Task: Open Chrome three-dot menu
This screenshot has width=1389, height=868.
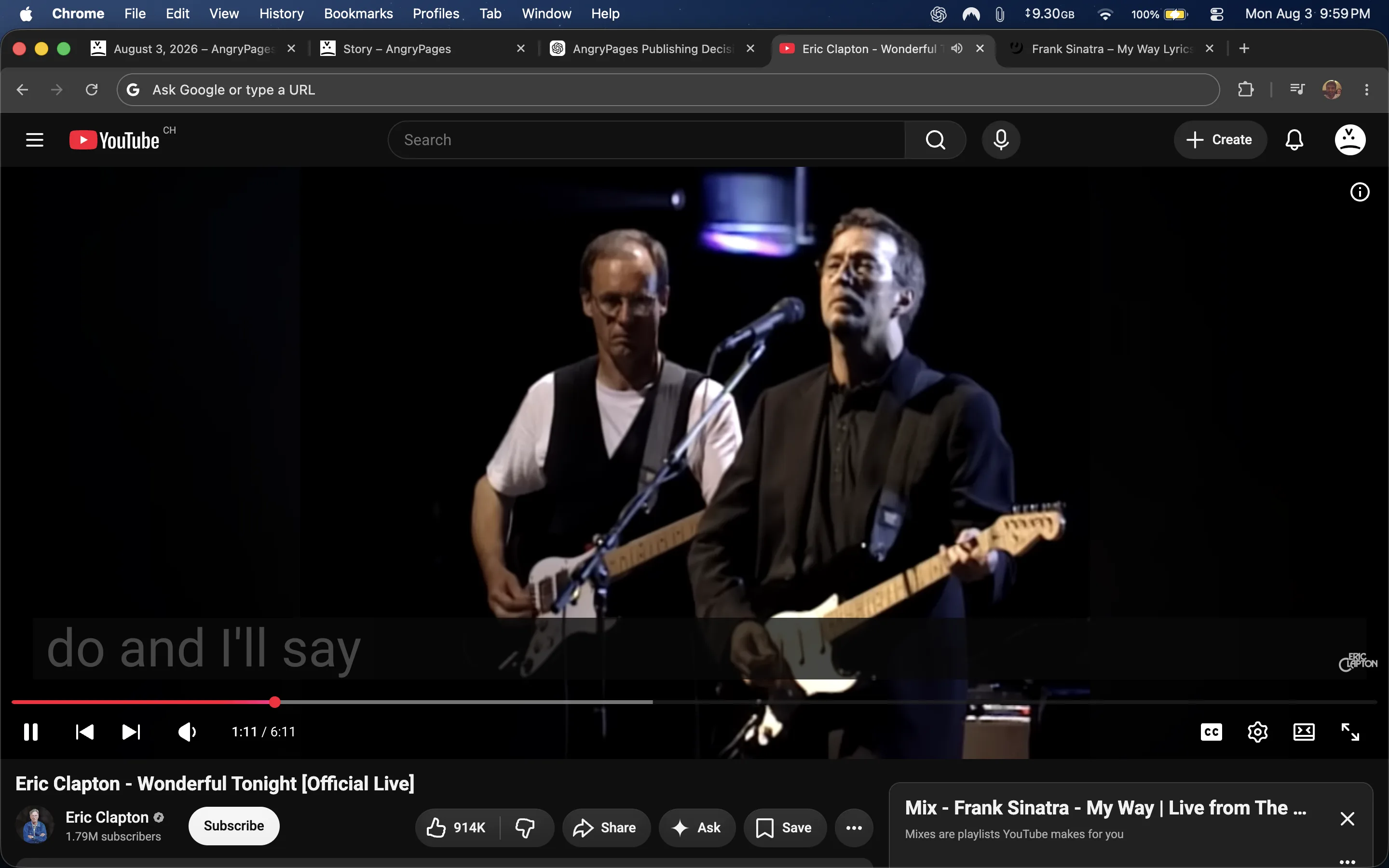Action: pos(1367,90)
